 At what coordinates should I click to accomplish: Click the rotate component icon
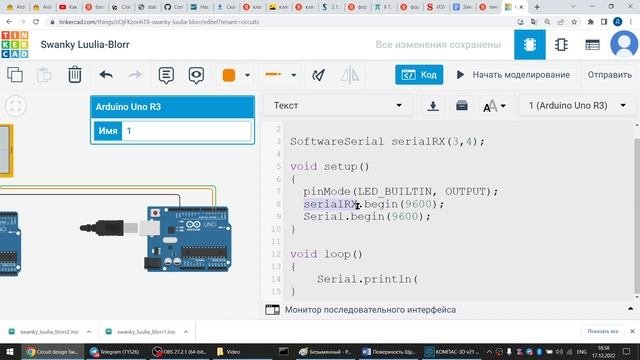click(x=318, y=75)
